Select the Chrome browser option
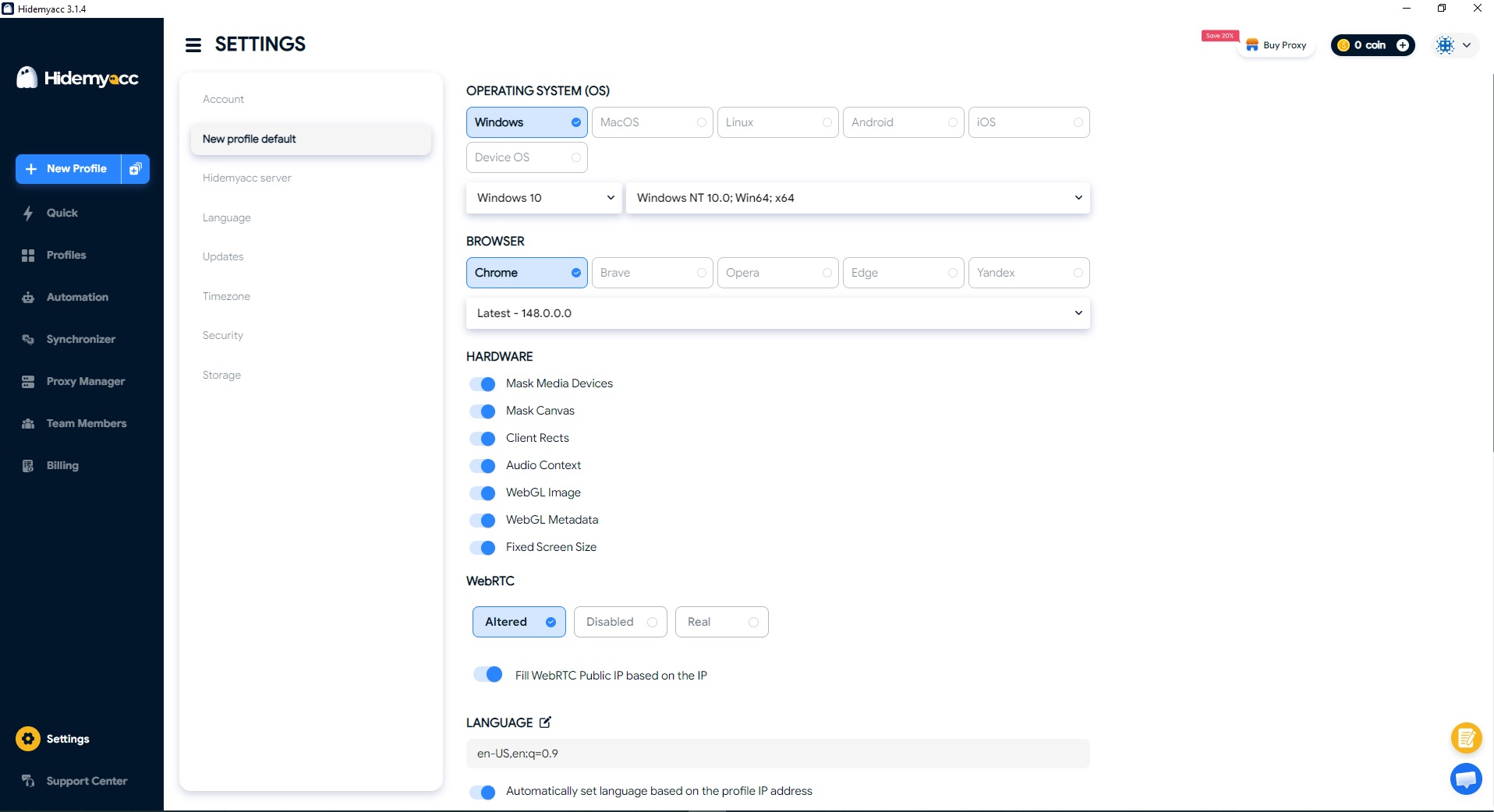 click(x=527, y=273)
